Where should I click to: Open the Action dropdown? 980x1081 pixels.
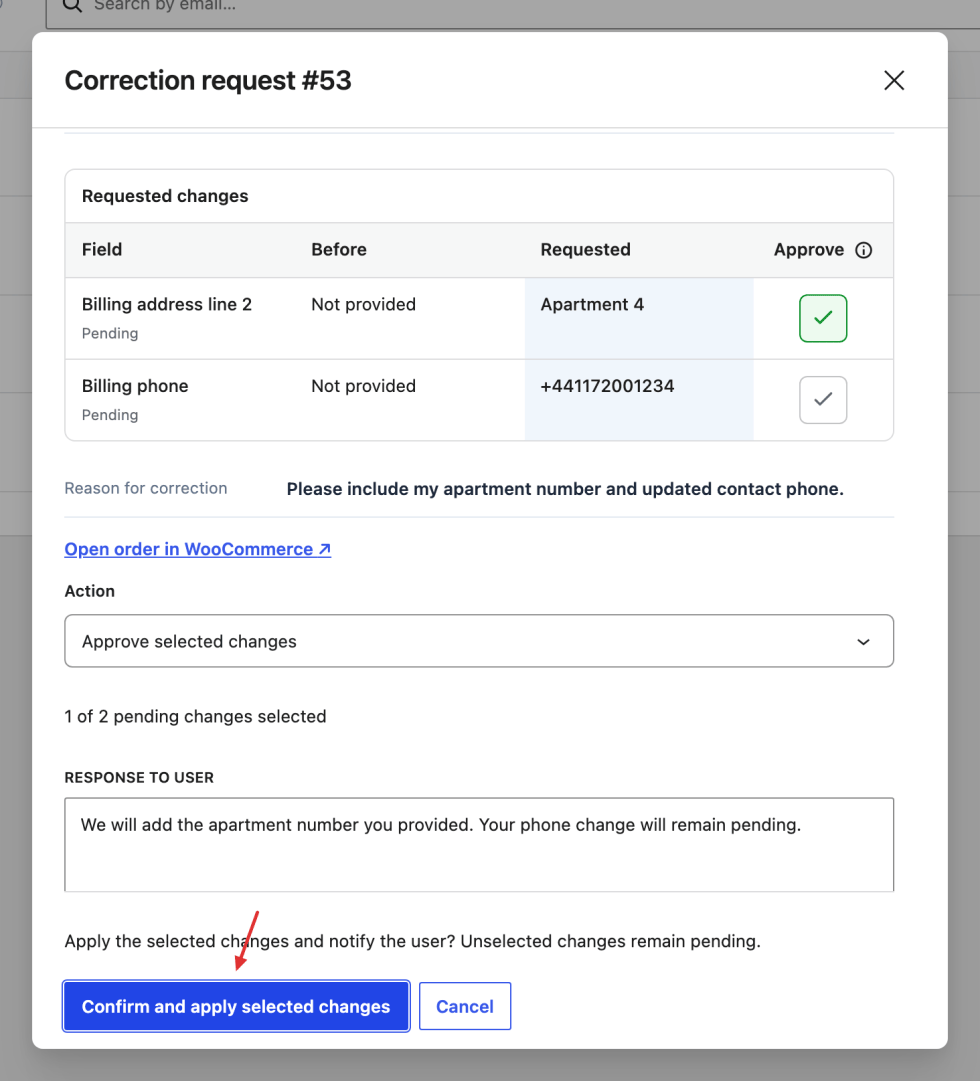tap(479, 641)
